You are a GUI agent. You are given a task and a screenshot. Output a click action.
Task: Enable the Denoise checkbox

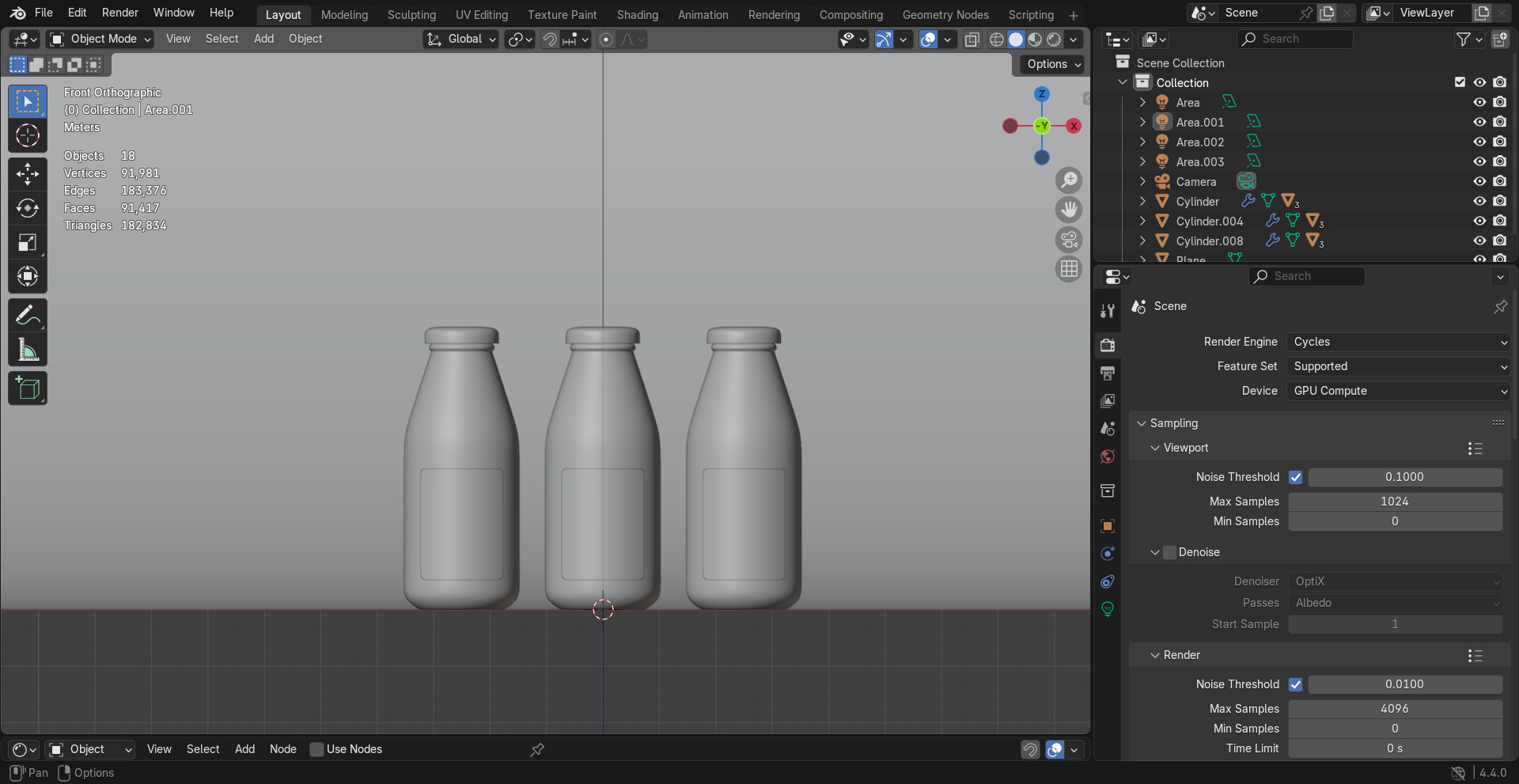(x=1170, y=552)
